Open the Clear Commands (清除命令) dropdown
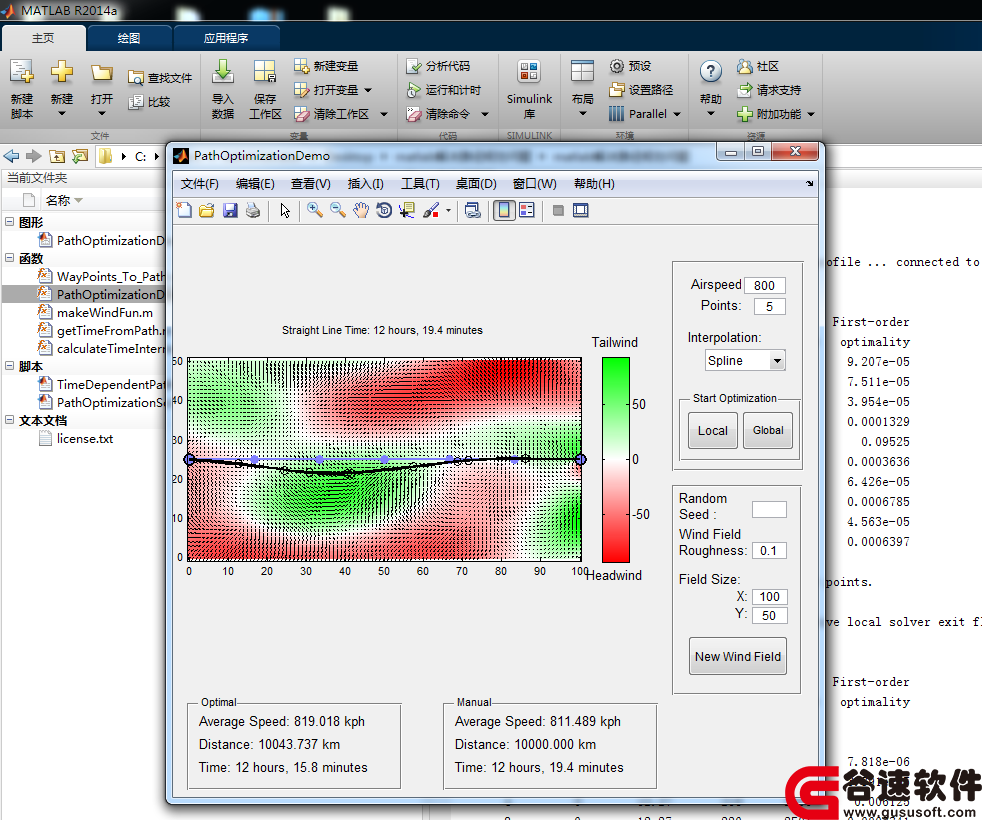The height and width of the screenshot is (820, 982). [x=485, y=114]
